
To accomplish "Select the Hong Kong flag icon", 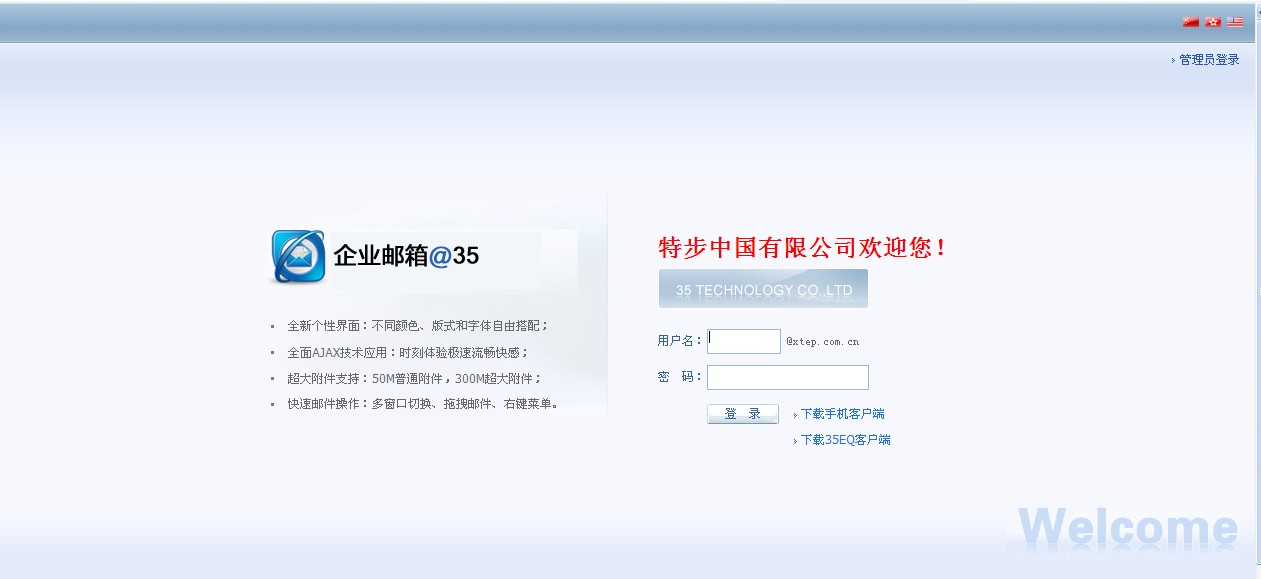I will tap(1213, 22).
